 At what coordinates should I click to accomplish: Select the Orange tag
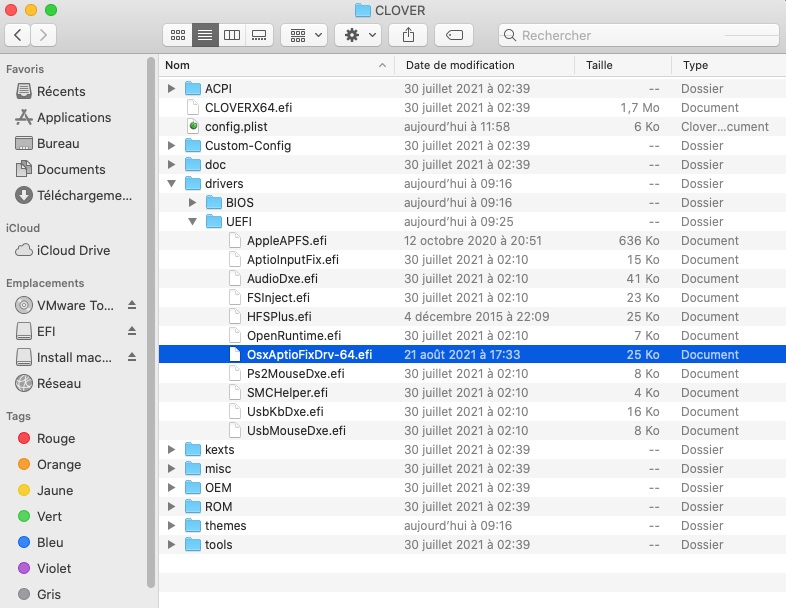tap(49, 465)
